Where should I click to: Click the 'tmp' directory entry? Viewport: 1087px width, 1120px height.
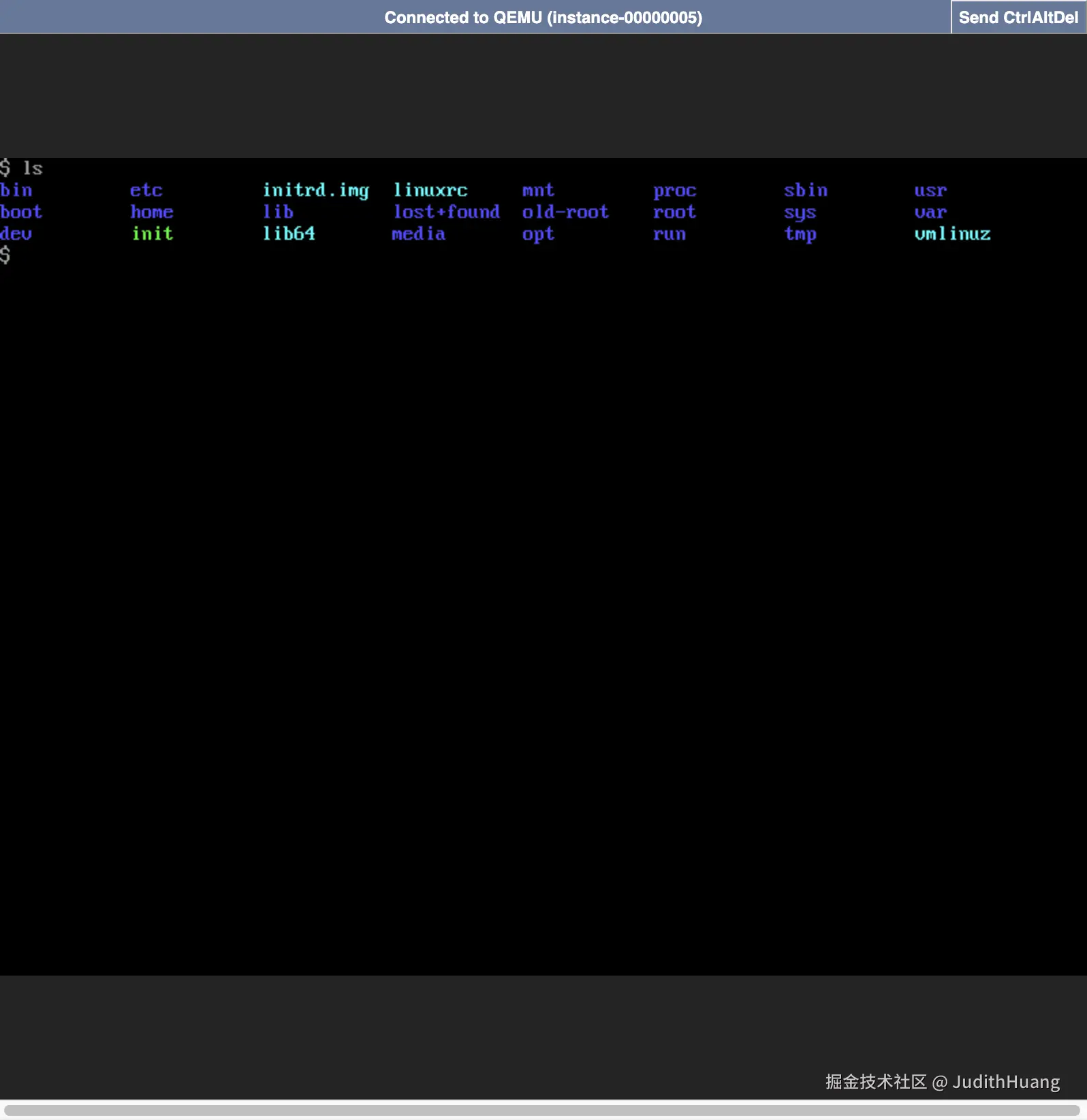click(x=800, y=235)
